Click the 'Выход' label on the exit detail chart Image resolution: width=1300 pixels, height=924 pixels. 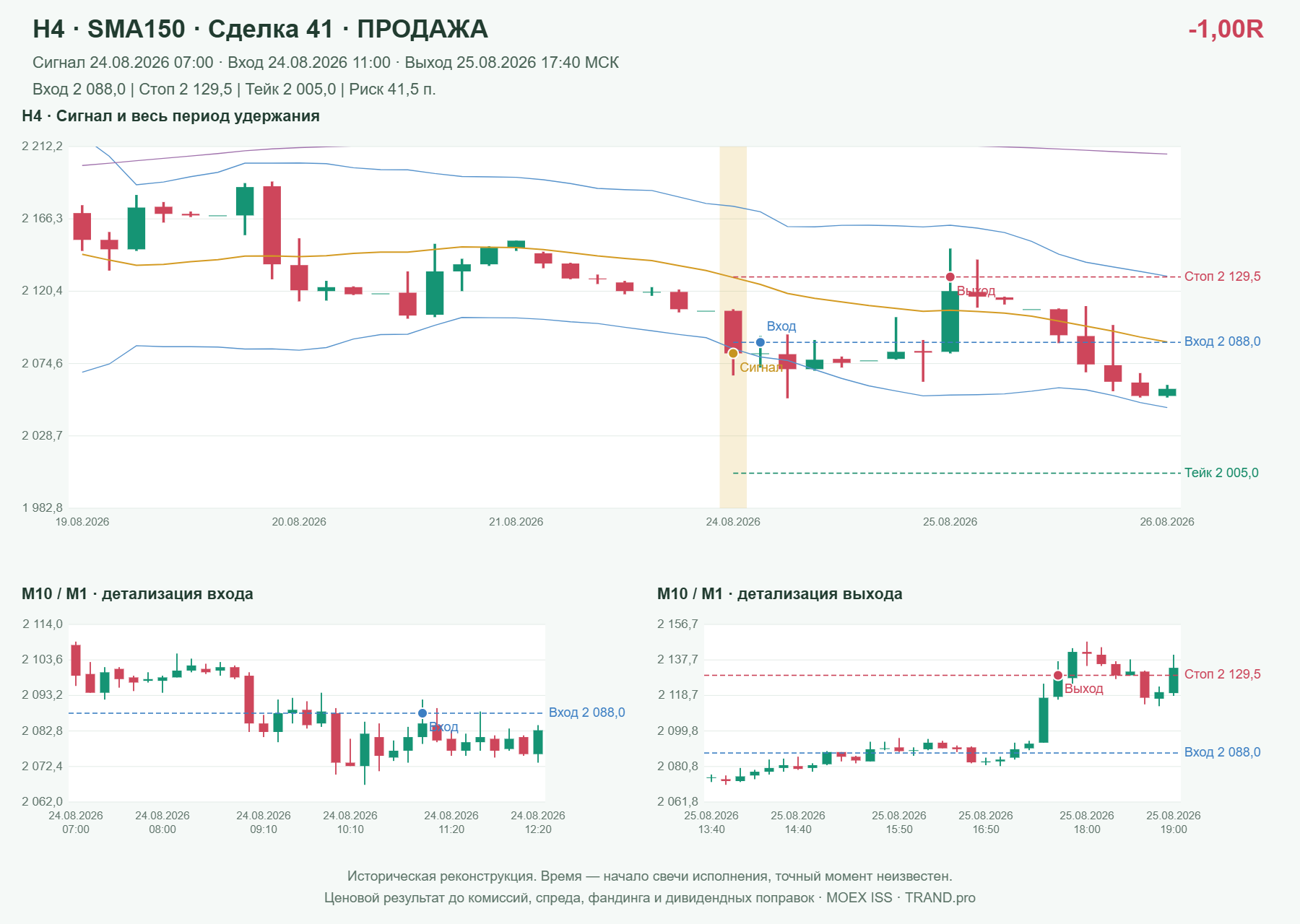(x=1084, y=689)
